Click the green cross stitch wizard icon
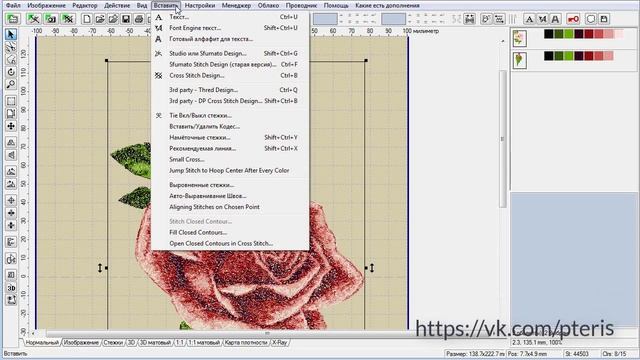 pos(68,19)
